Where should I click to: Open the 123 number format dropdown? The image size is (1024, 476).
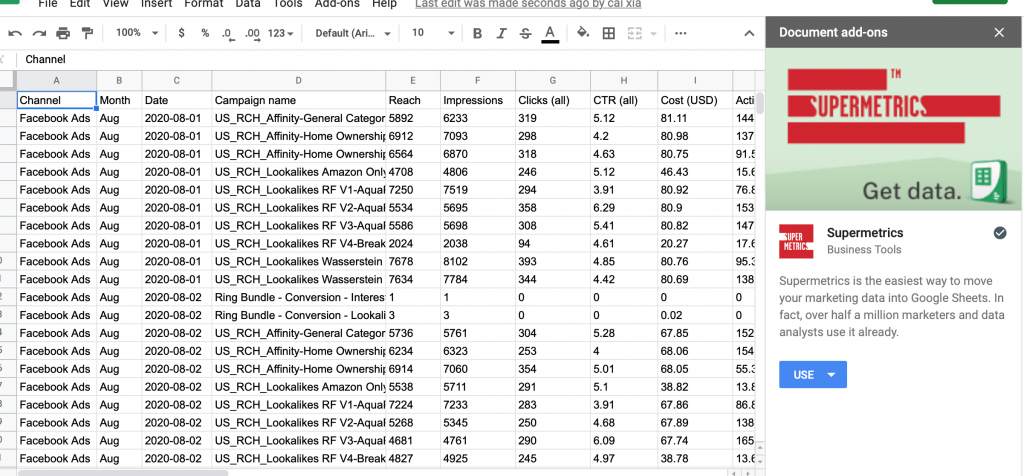(281, 33)
